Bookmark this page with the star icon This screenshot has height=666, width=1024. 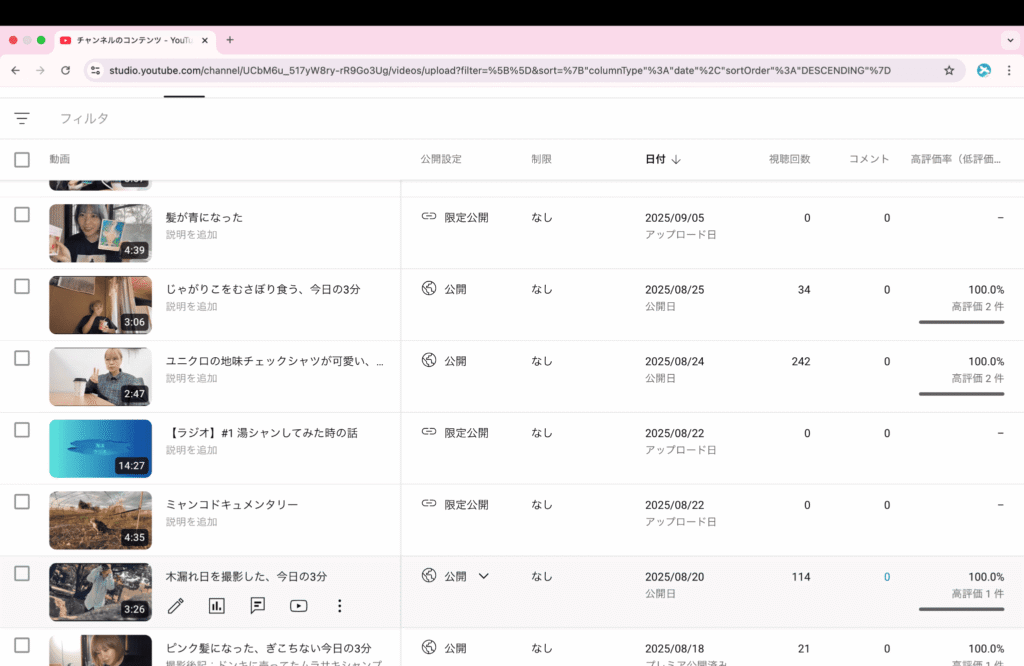click(949, 70)
